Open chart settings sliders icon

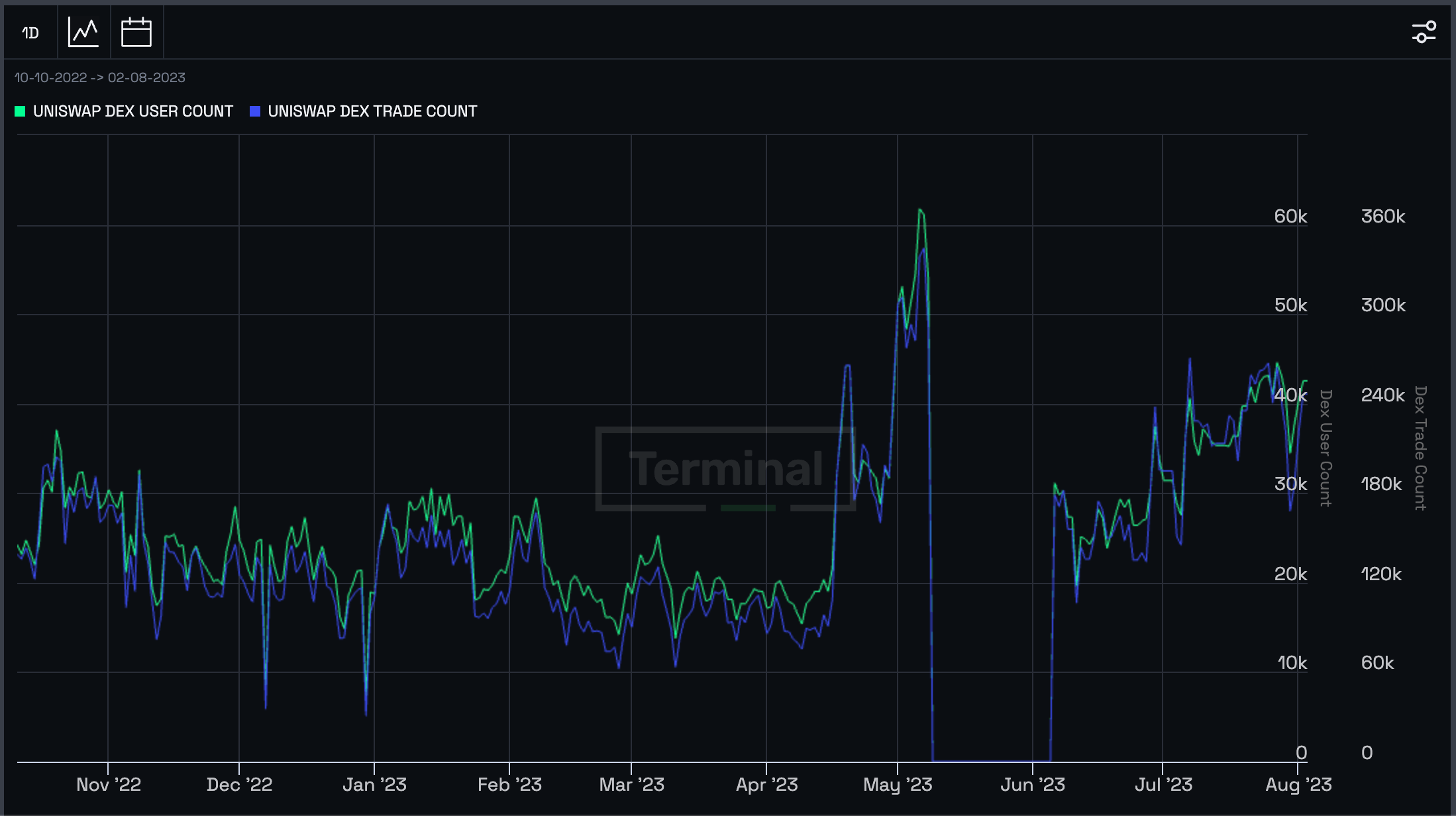(x=1424, y=32)
